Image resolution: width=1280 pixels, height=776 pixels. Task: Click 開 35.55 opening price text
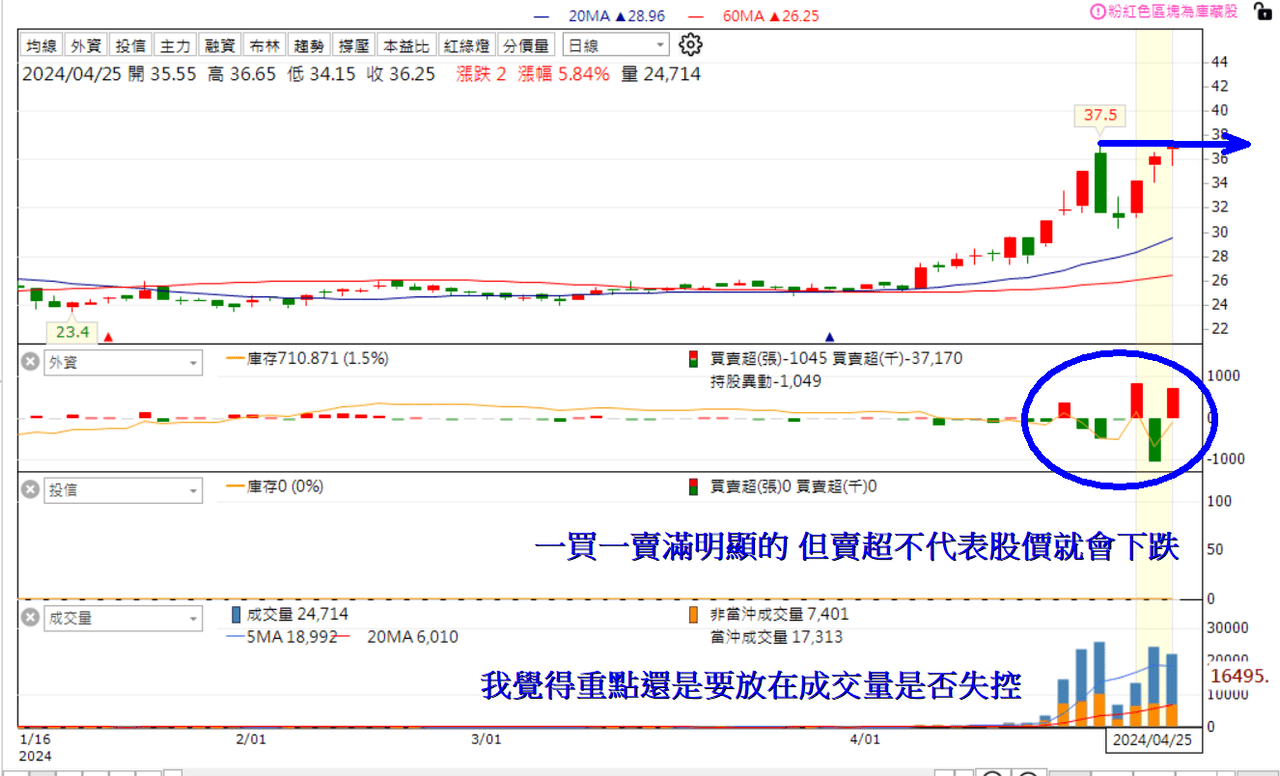point(162,74)
